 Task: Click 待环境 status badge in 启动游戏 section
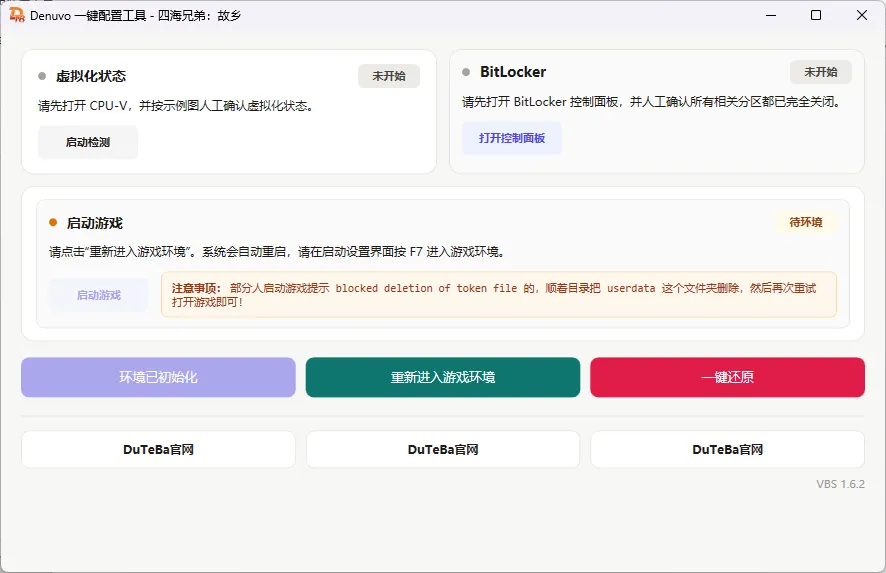click(x=806, y=222)
